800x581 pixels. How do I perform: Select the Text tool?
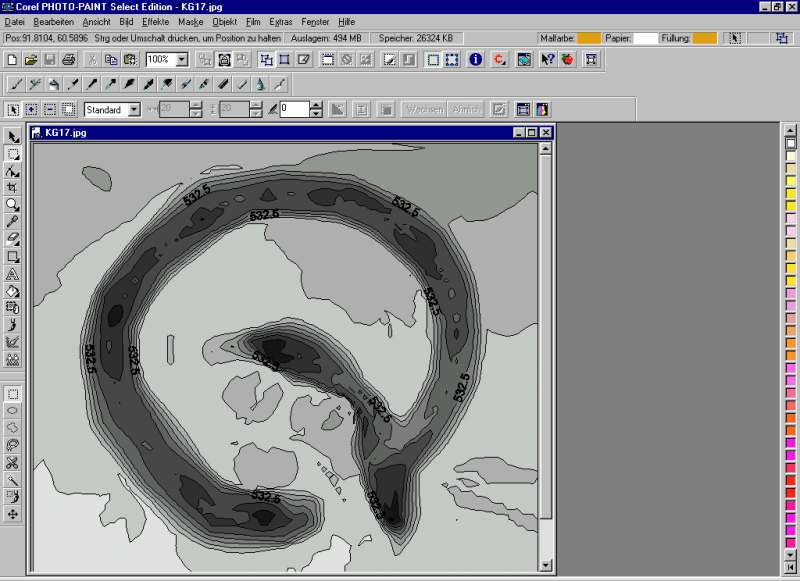coord(13,273)
